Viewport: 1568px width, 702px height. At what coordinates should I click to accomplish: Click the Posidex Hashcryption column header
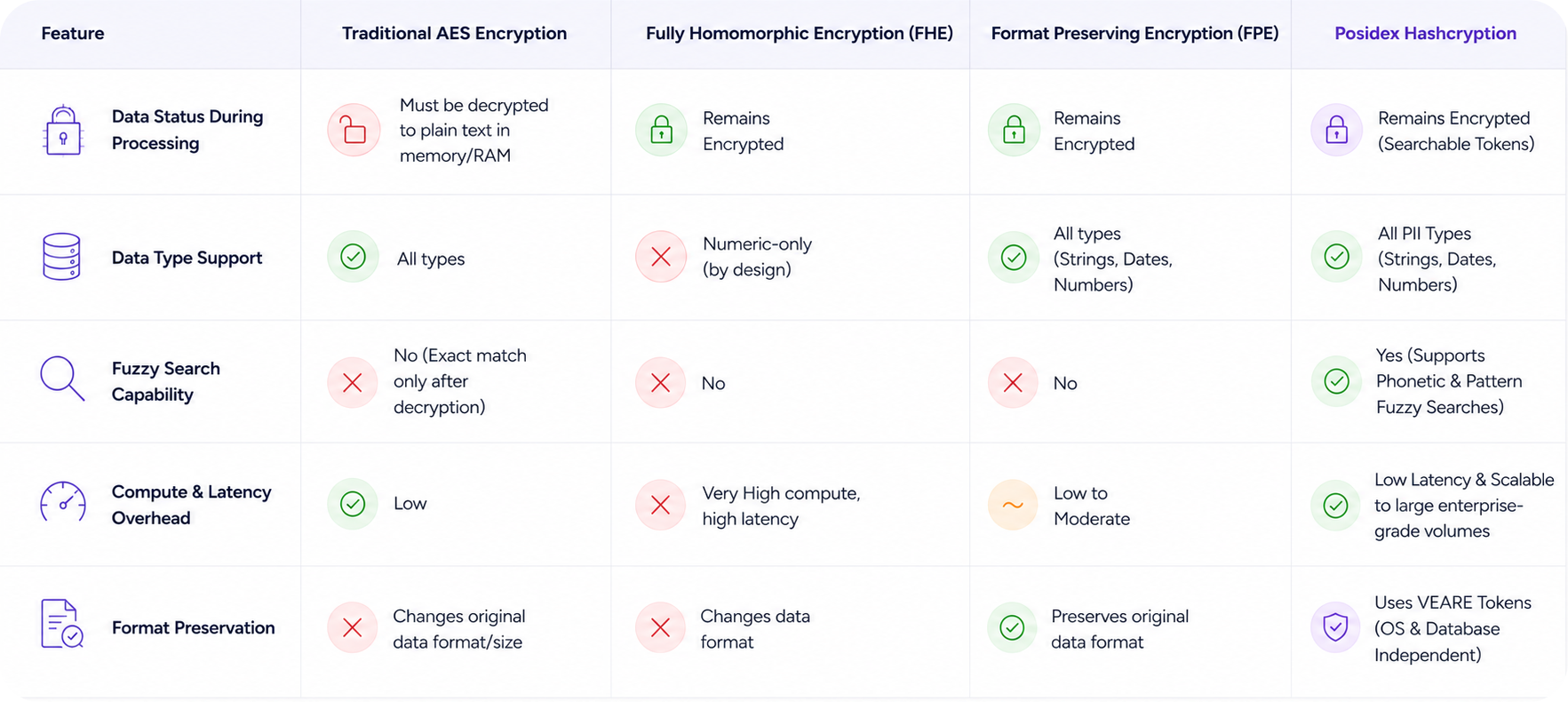point(1425,33)
